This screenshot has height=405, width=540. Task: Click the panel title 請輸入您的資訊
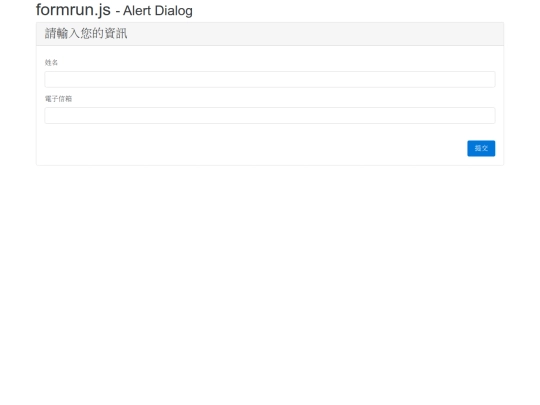point(86,33)
